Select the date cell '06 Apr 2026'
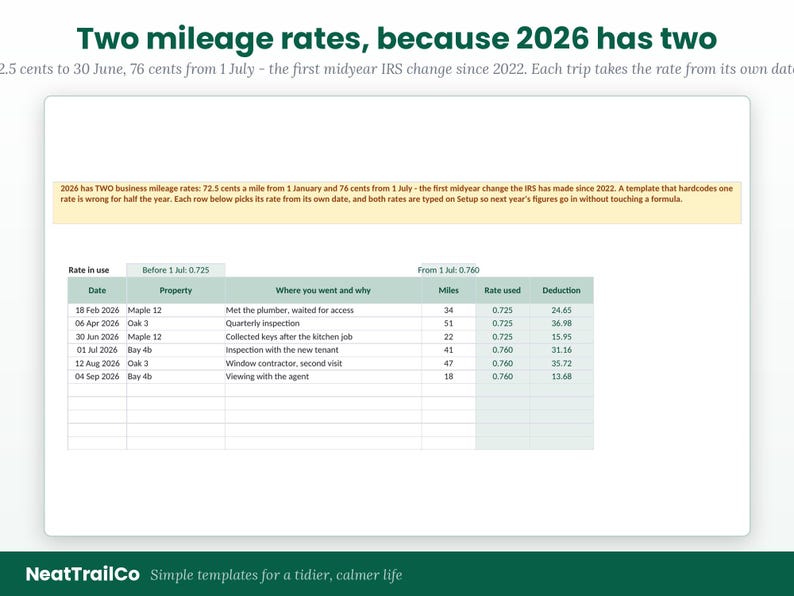The height and width of the screenshot is (596, 794). pyautogui.click(x=97, y=323)
